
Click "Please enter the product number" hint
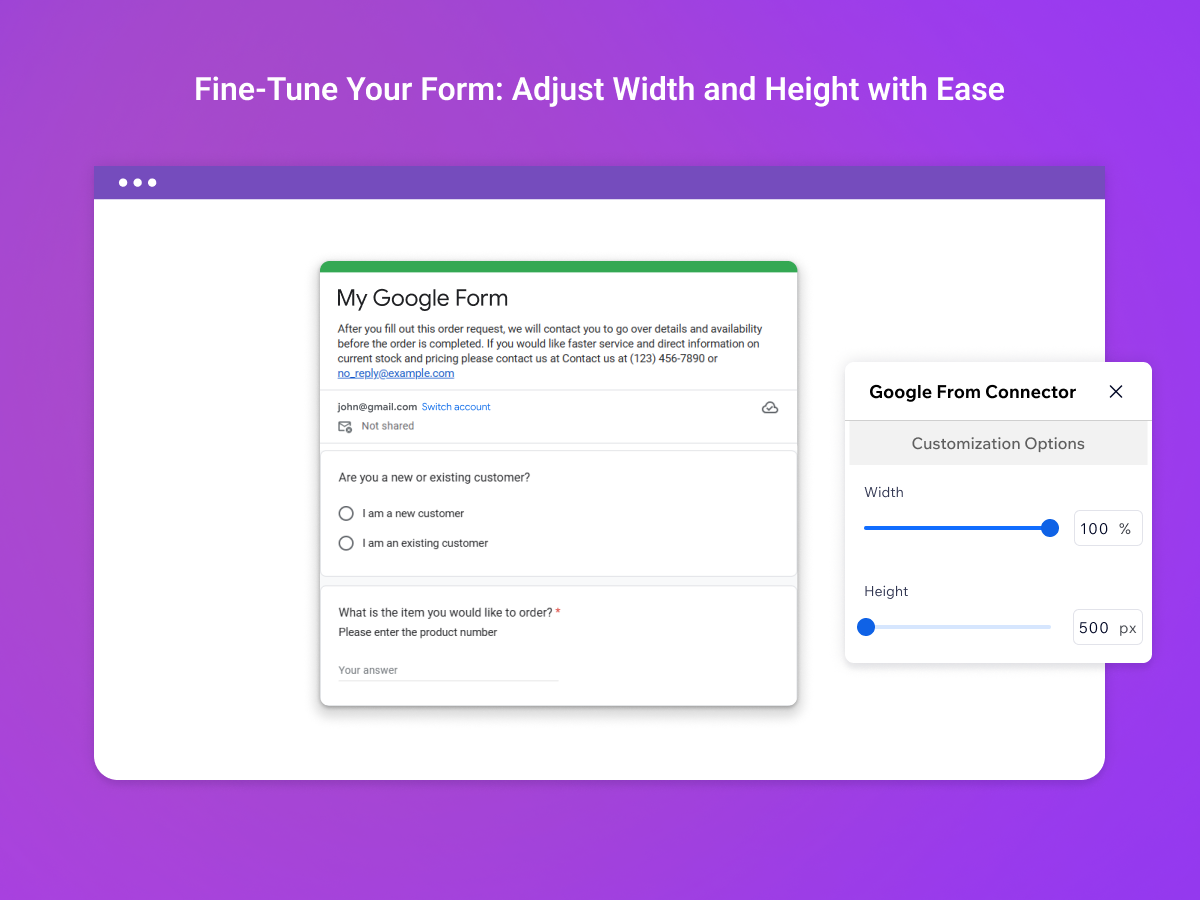coord(418,632)
